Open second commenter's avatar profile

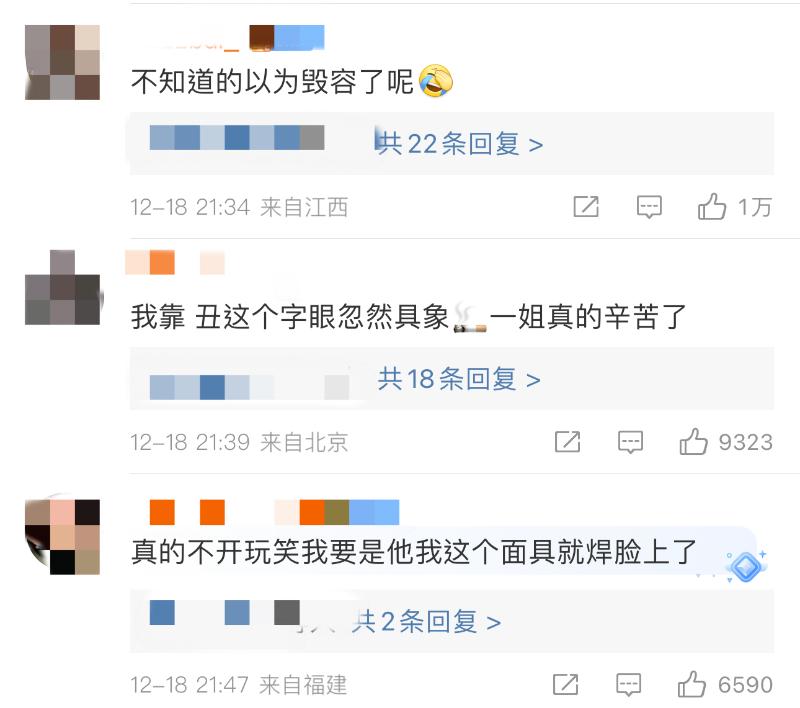(62, 287)
